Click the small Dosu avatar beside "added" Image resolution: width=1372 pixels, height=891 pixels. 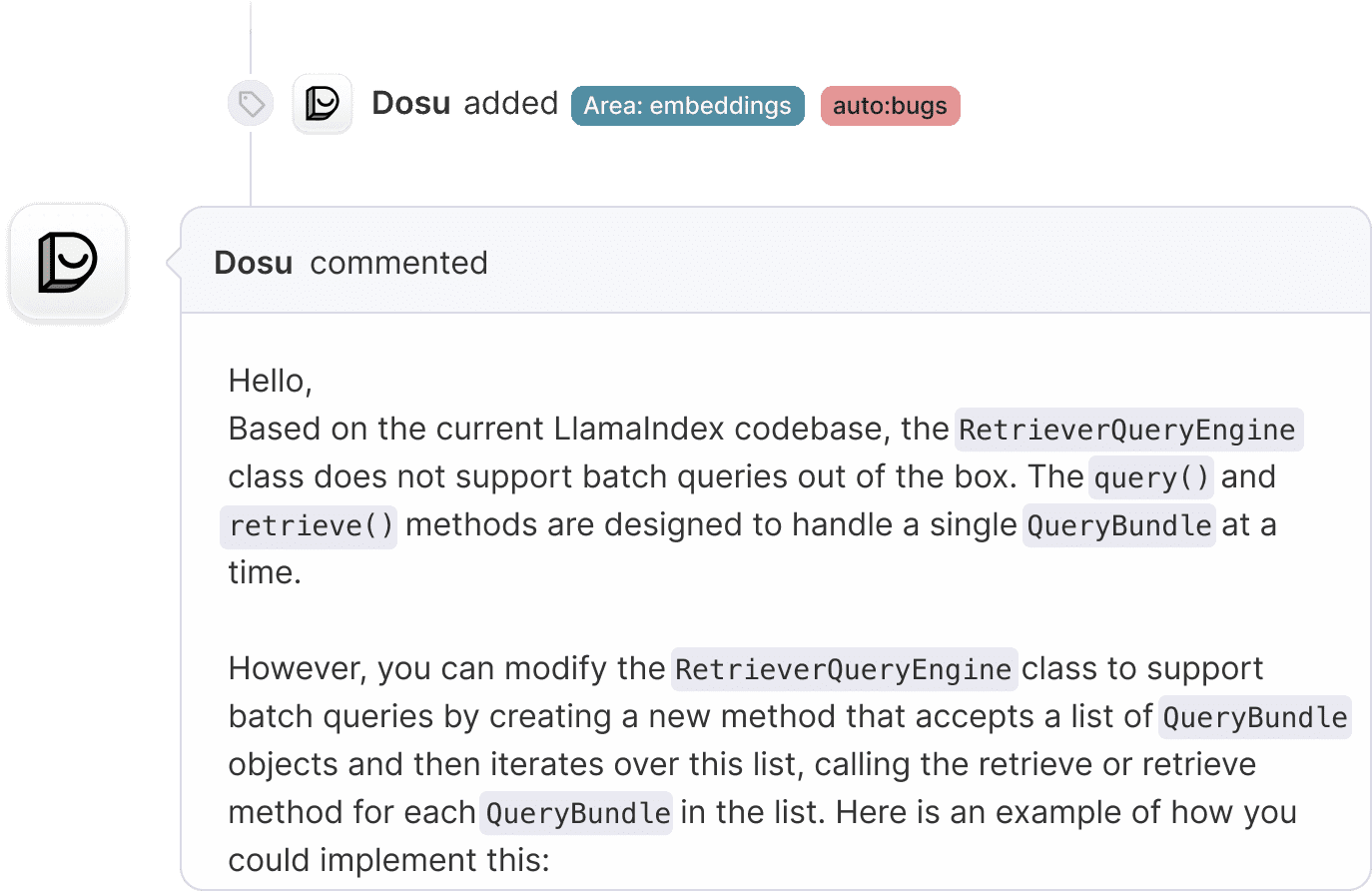[322, 104]
